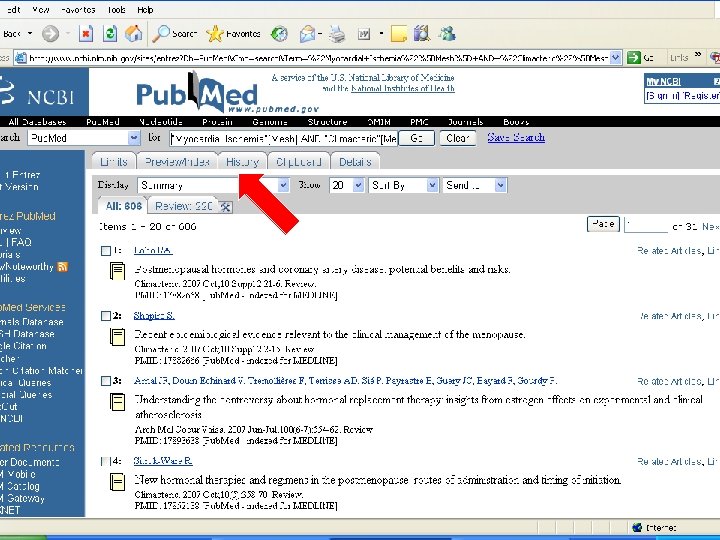Open the Limits tab

pos(114,162)
